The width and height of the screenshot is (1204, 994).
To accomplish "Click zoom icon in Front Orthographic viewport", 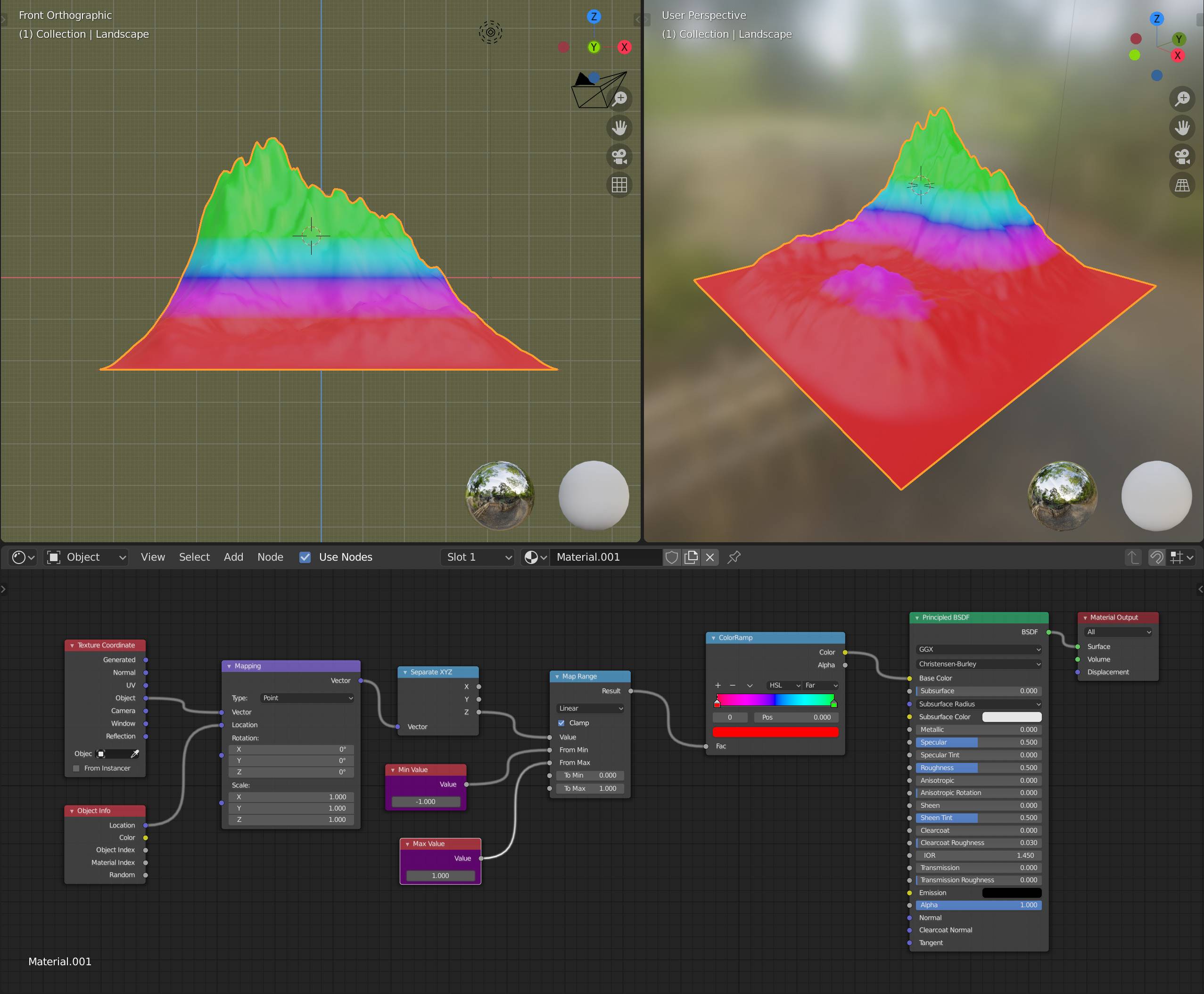I will click(619, 99).
